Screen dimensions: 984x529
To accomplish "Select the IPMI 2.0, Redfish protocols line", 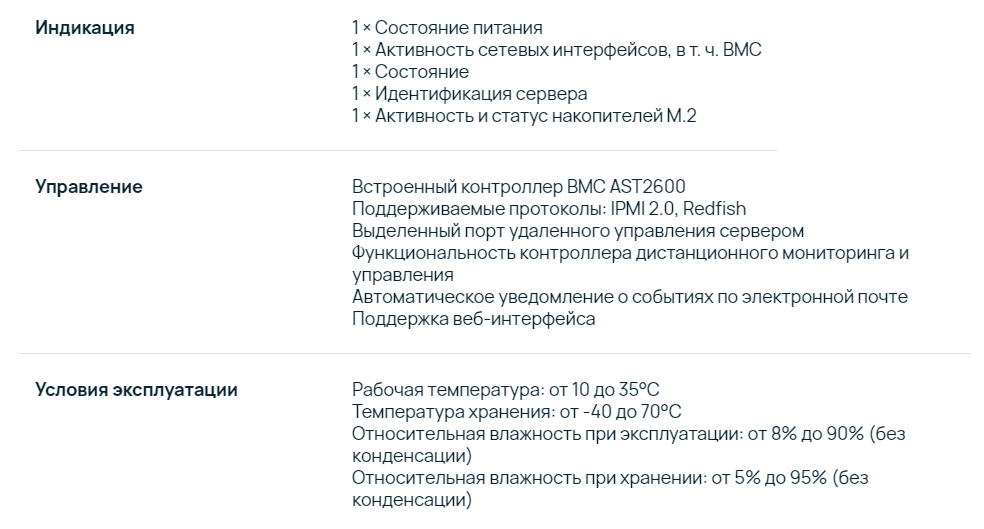I will 548,208.
